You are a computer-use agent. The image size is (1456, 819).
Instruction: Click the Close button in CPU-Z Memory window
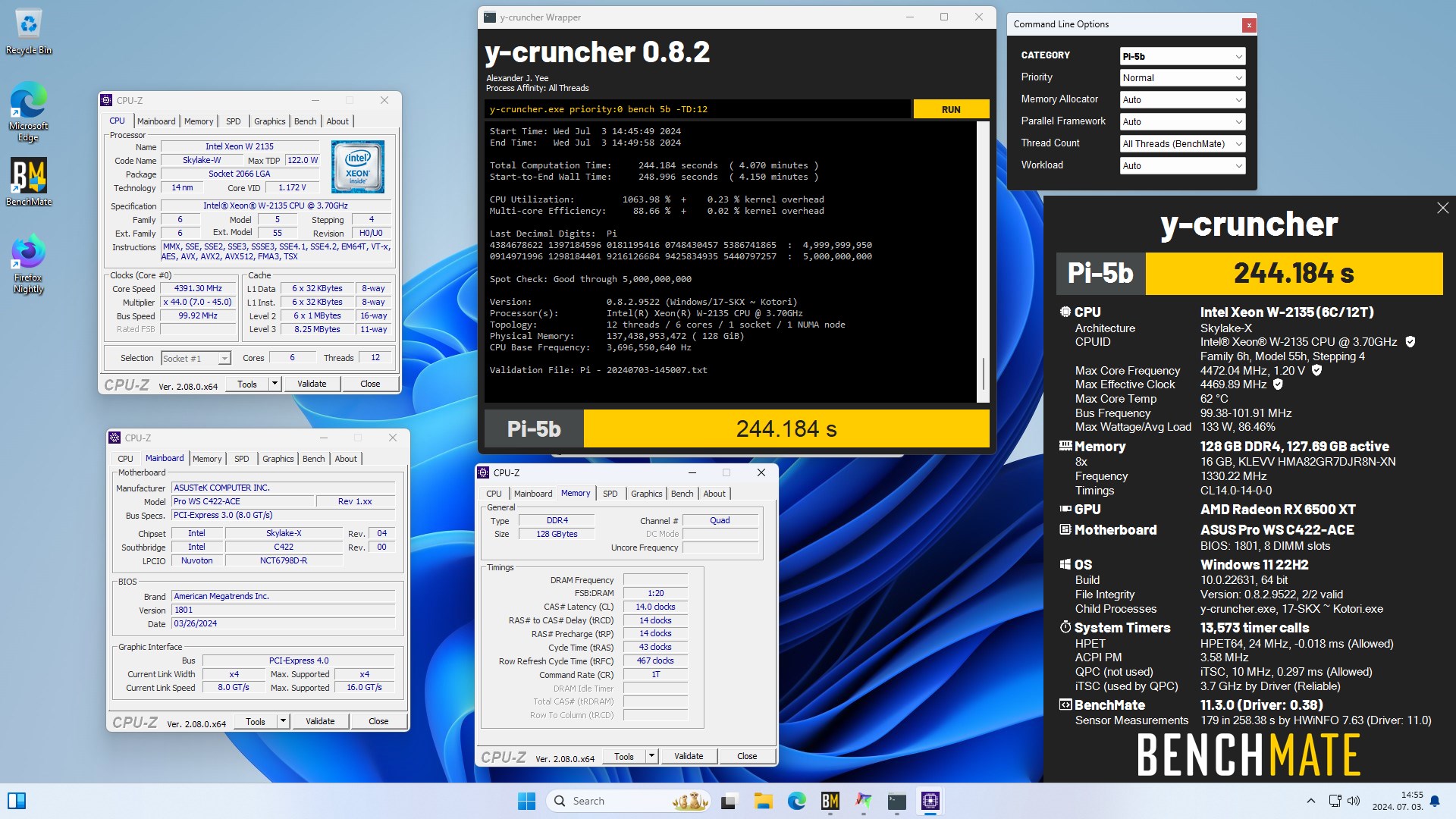(x=747, y=756)
